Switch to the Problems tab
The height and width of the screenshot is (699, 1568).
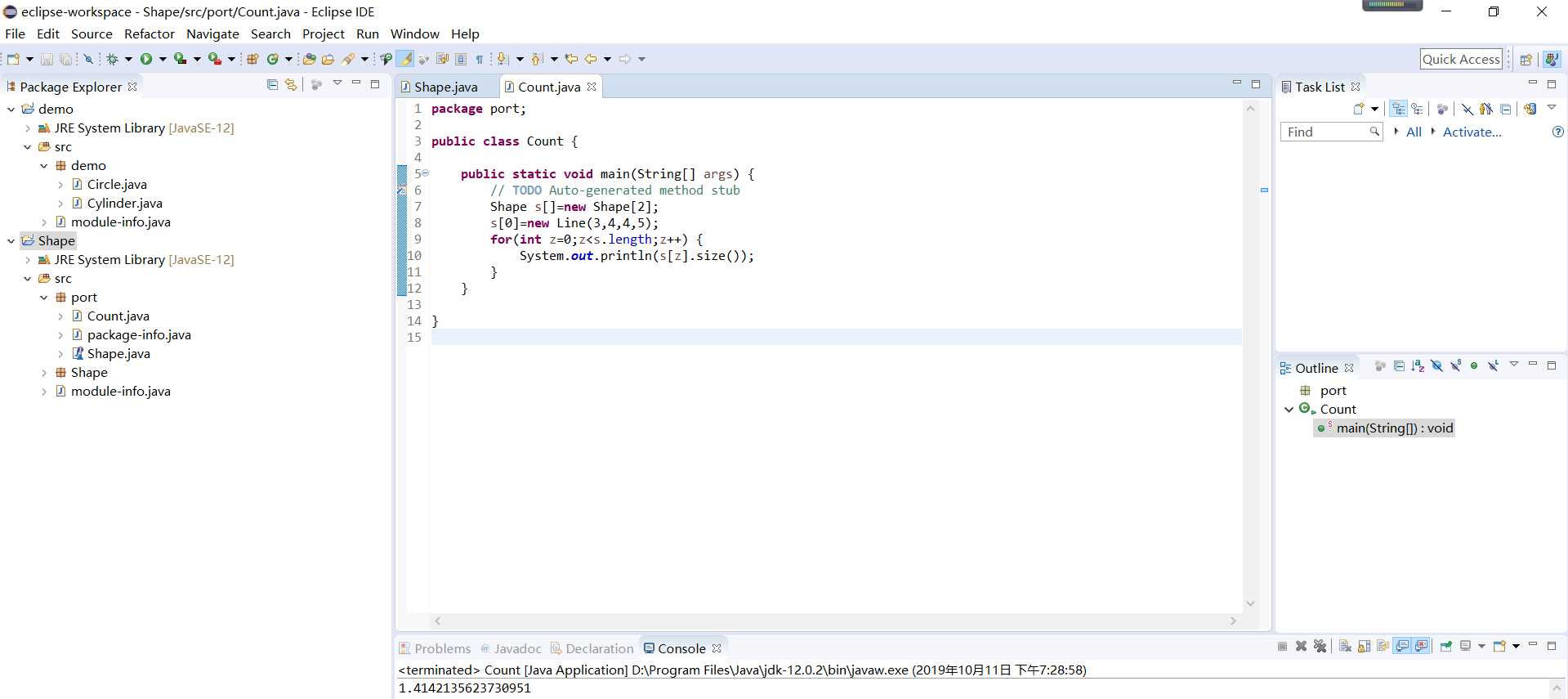click(x=435, y=648)
